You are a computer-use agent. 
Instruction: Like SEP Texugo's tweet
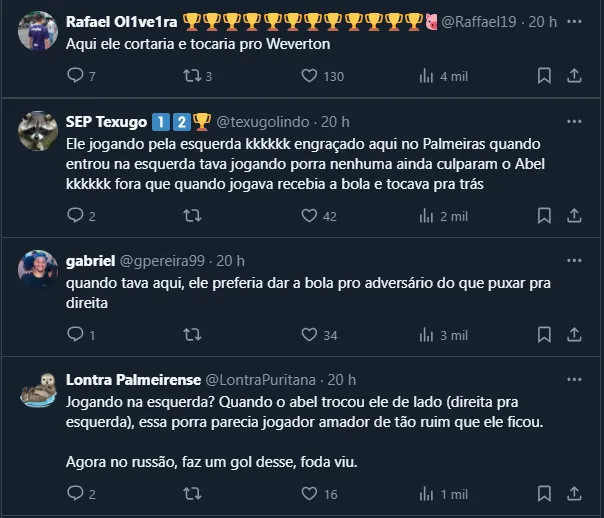coord(310,215)
